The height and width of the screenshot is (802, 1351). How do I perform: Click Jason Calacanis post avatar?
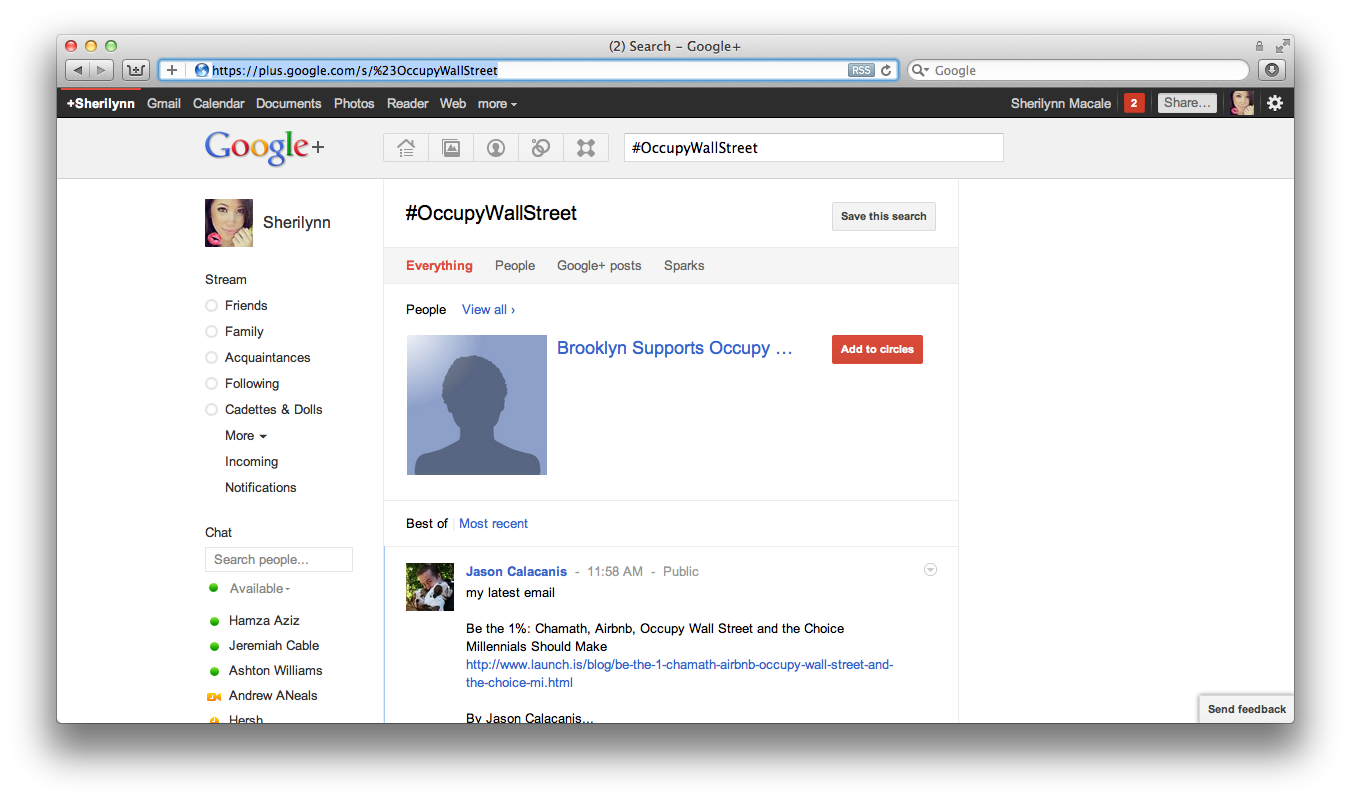coord(430,587)
